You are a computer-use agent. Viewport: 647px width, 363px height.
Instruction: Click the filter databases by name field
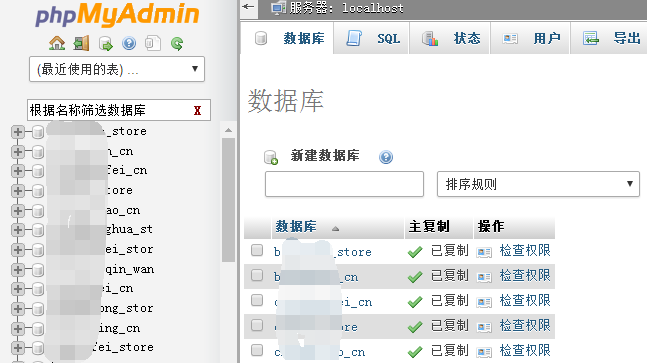pos(119,110)
